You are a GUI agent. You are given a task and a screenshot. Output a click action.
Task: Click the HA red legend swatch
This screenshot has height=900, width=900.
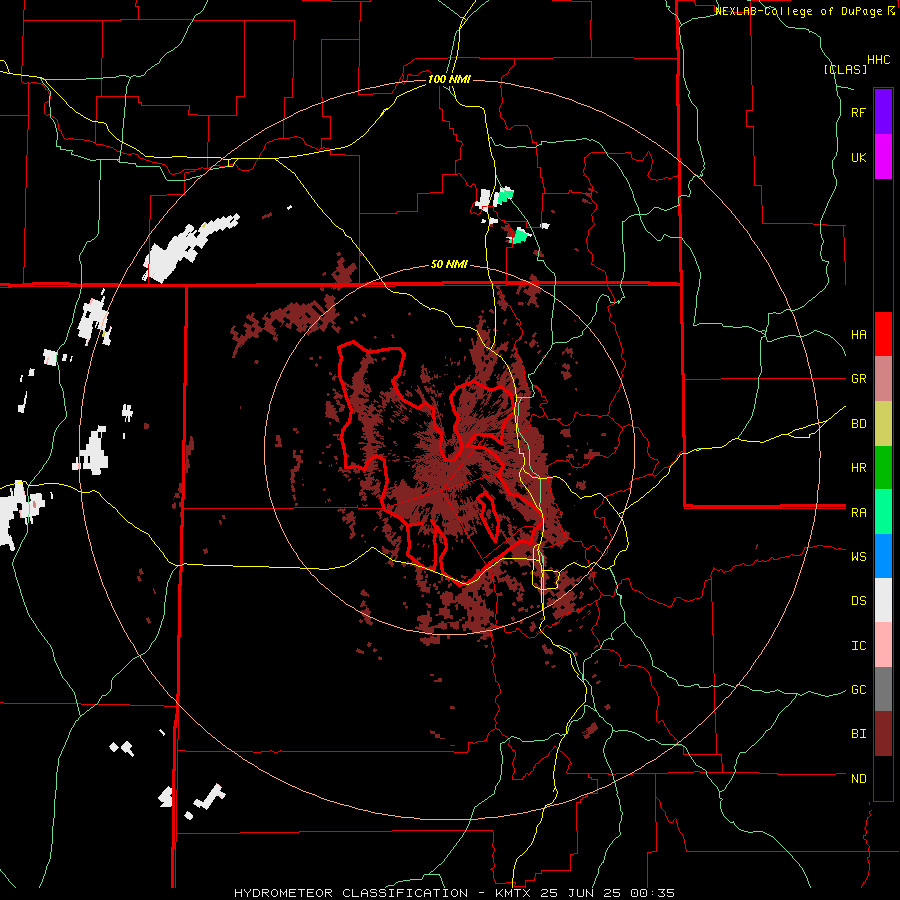click(x=883, y=334)
